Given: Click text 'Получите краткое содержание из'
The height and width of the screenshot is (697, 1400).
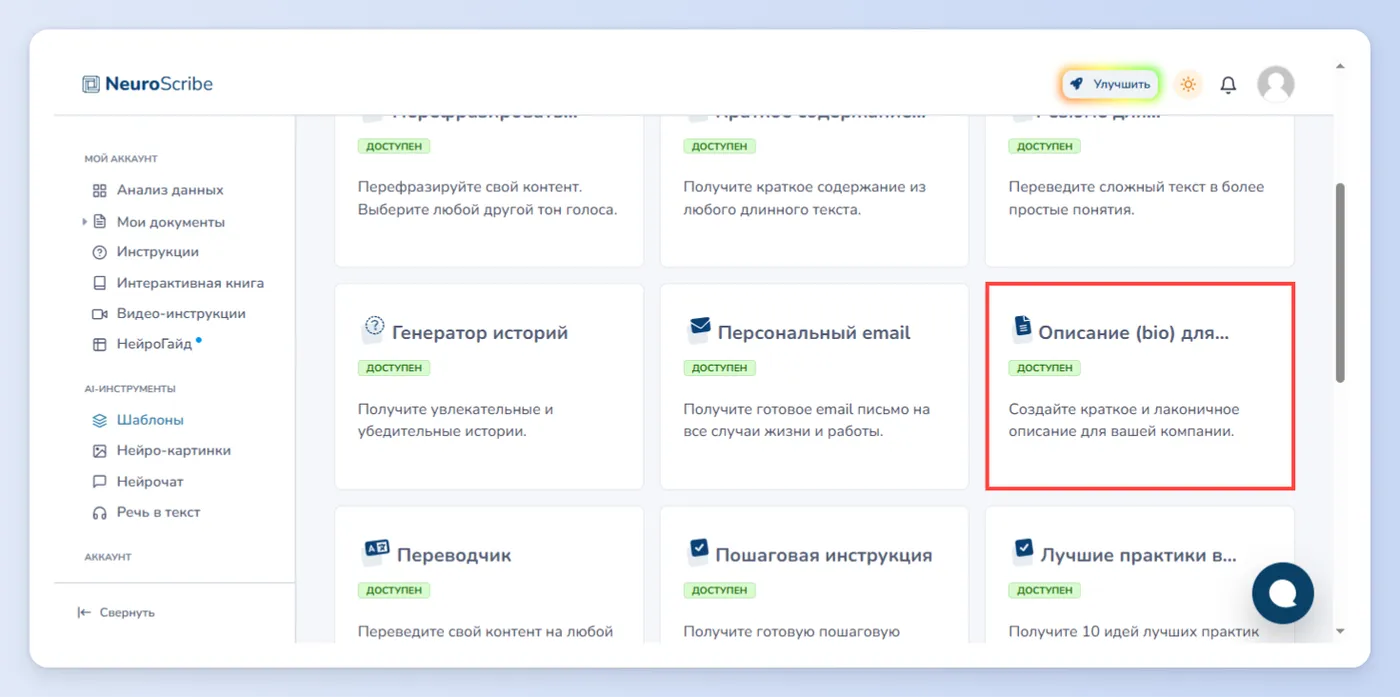Looking at the screenshot, I should coord(805,187).
